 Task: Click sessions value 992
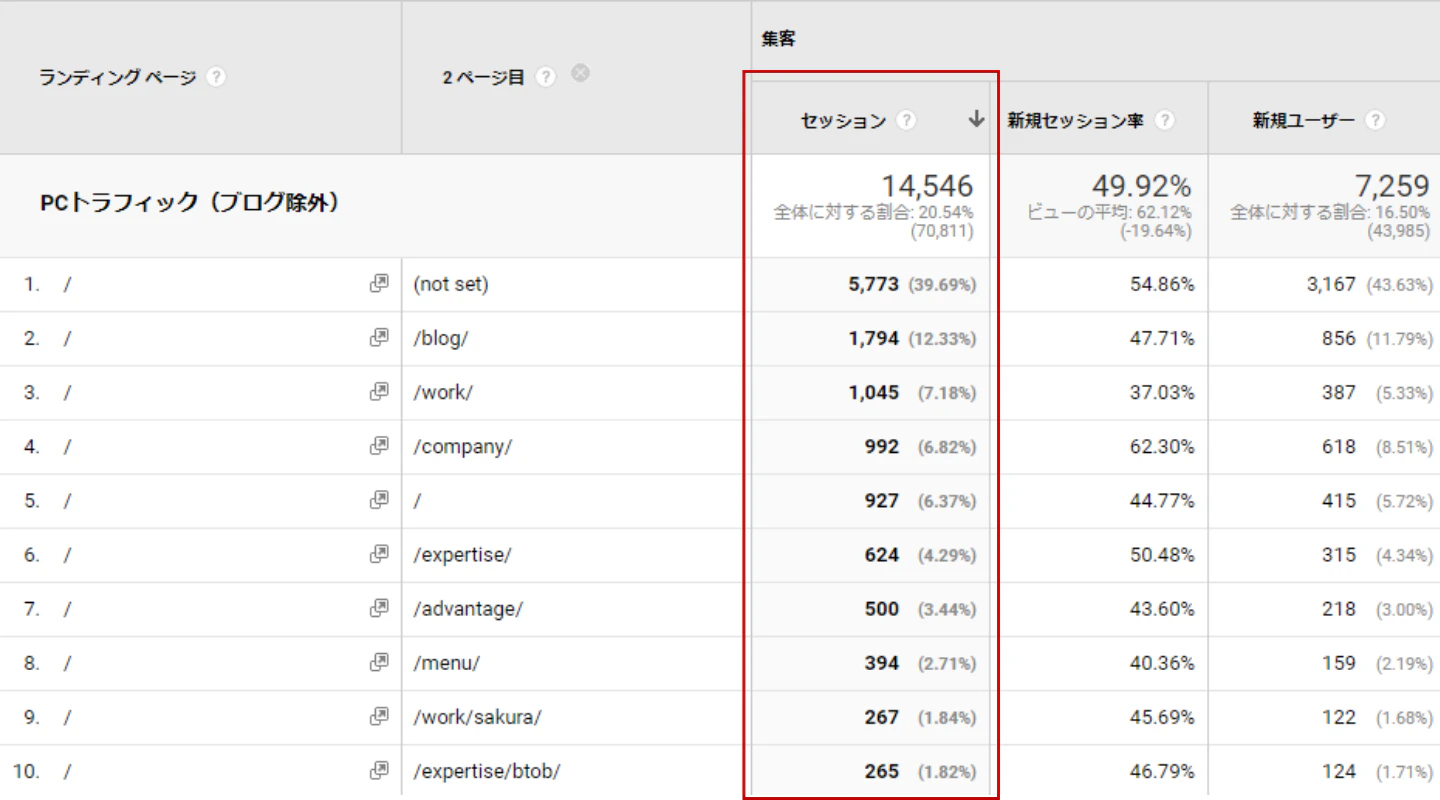pyautogui.click(x=882, y=446)
